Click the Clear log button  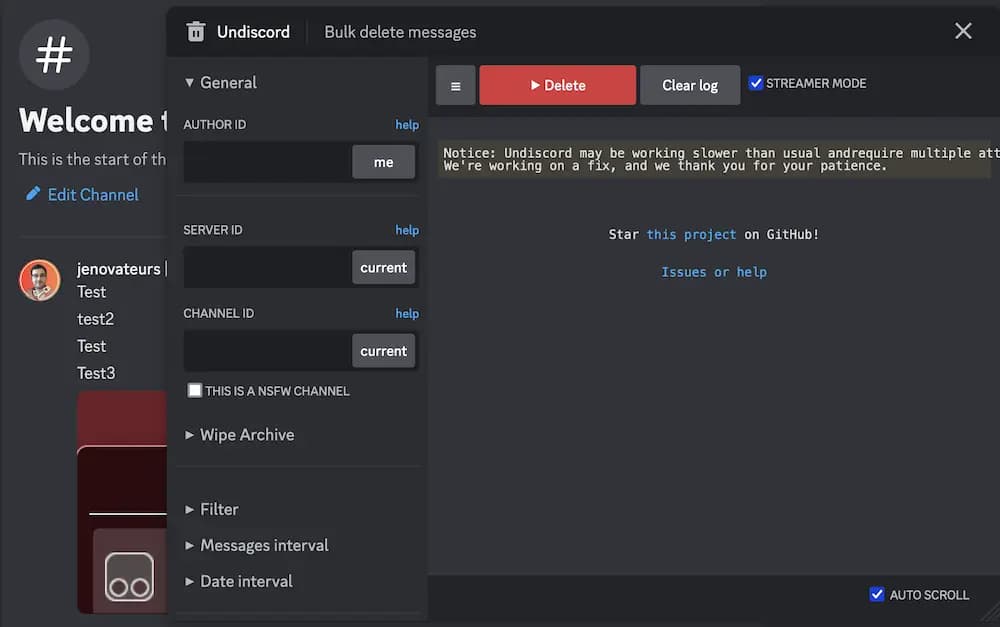pos(690,86)
